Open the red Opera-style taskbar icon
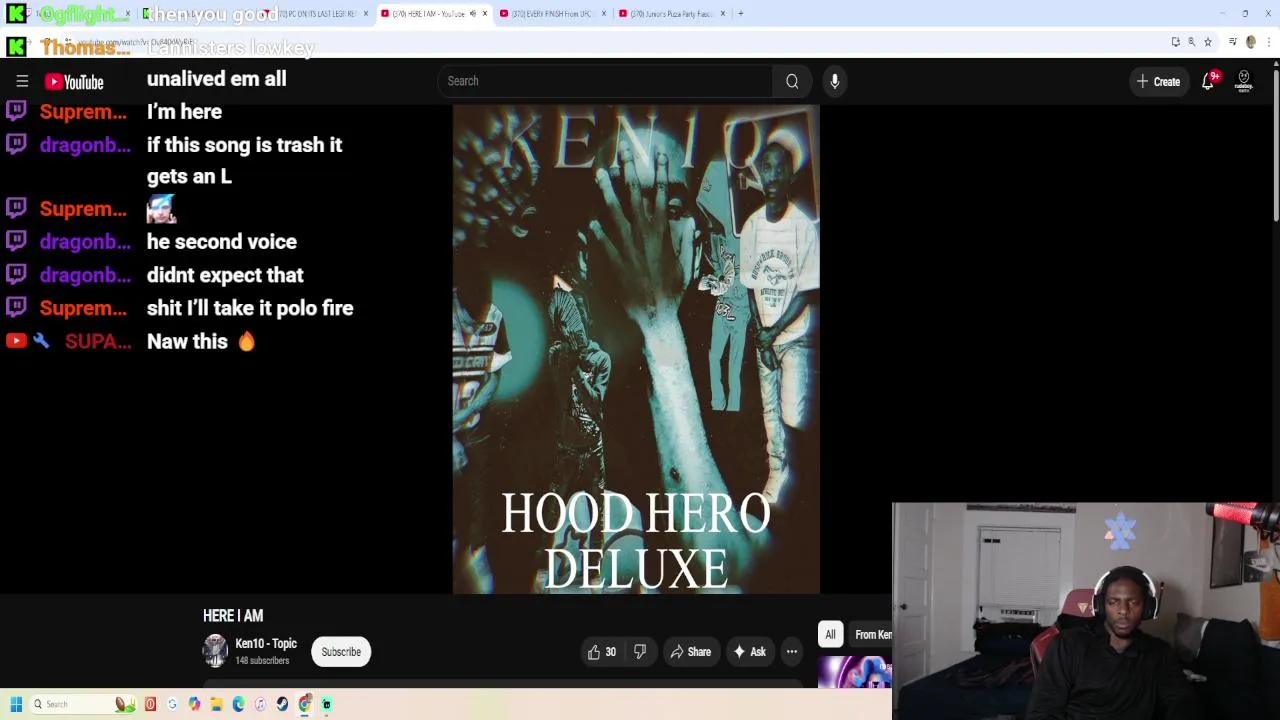 pos(150,704)
